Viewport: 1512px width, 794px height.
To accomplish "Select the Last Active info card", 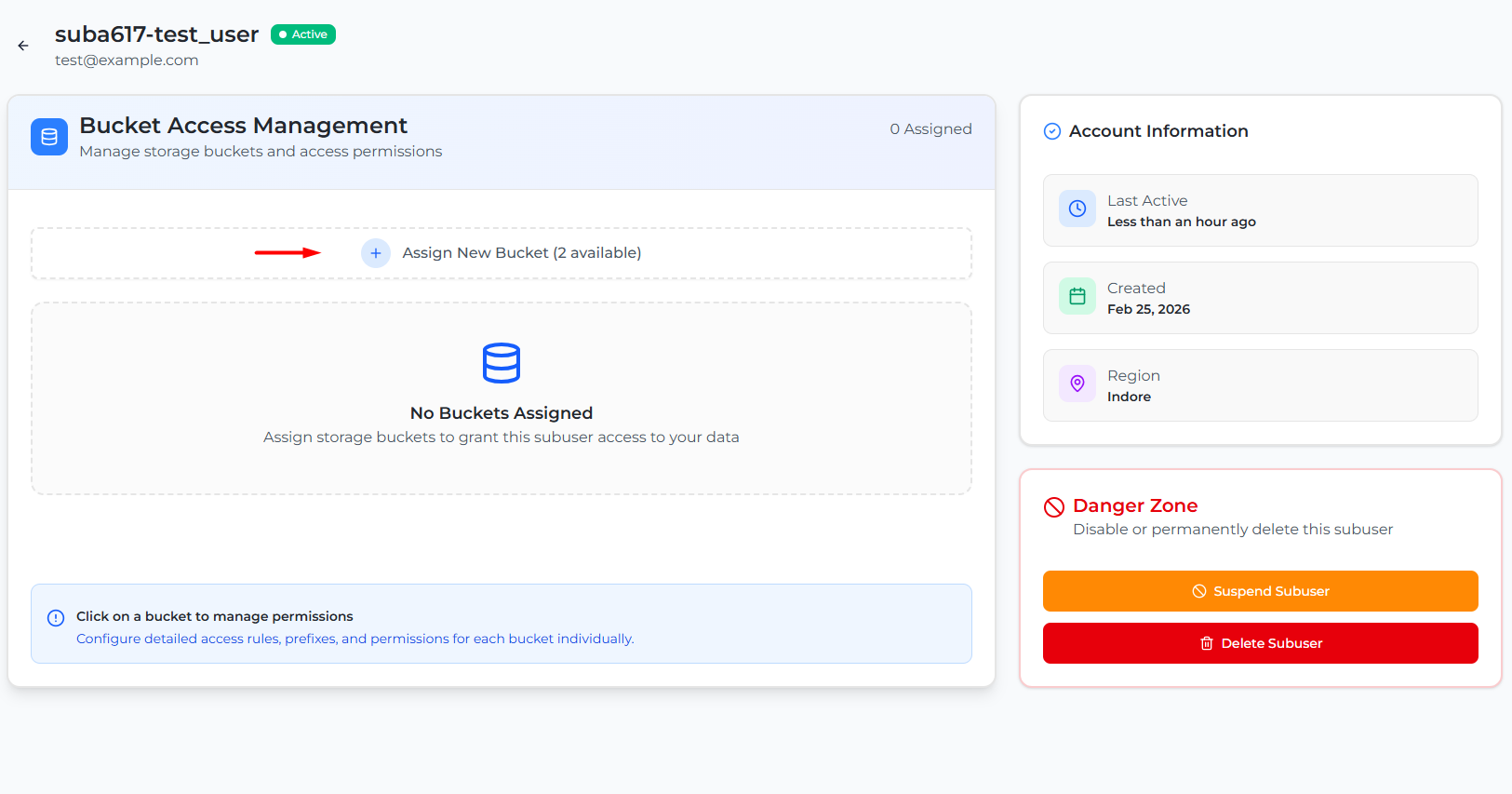I will tap(1260, 210).
